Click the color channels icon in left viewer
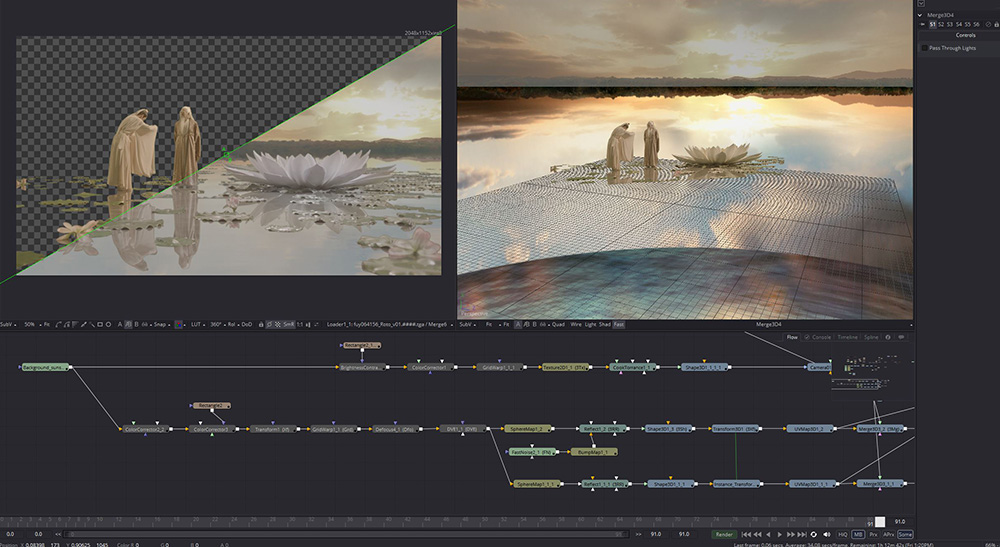 click(x=179, y=324)
